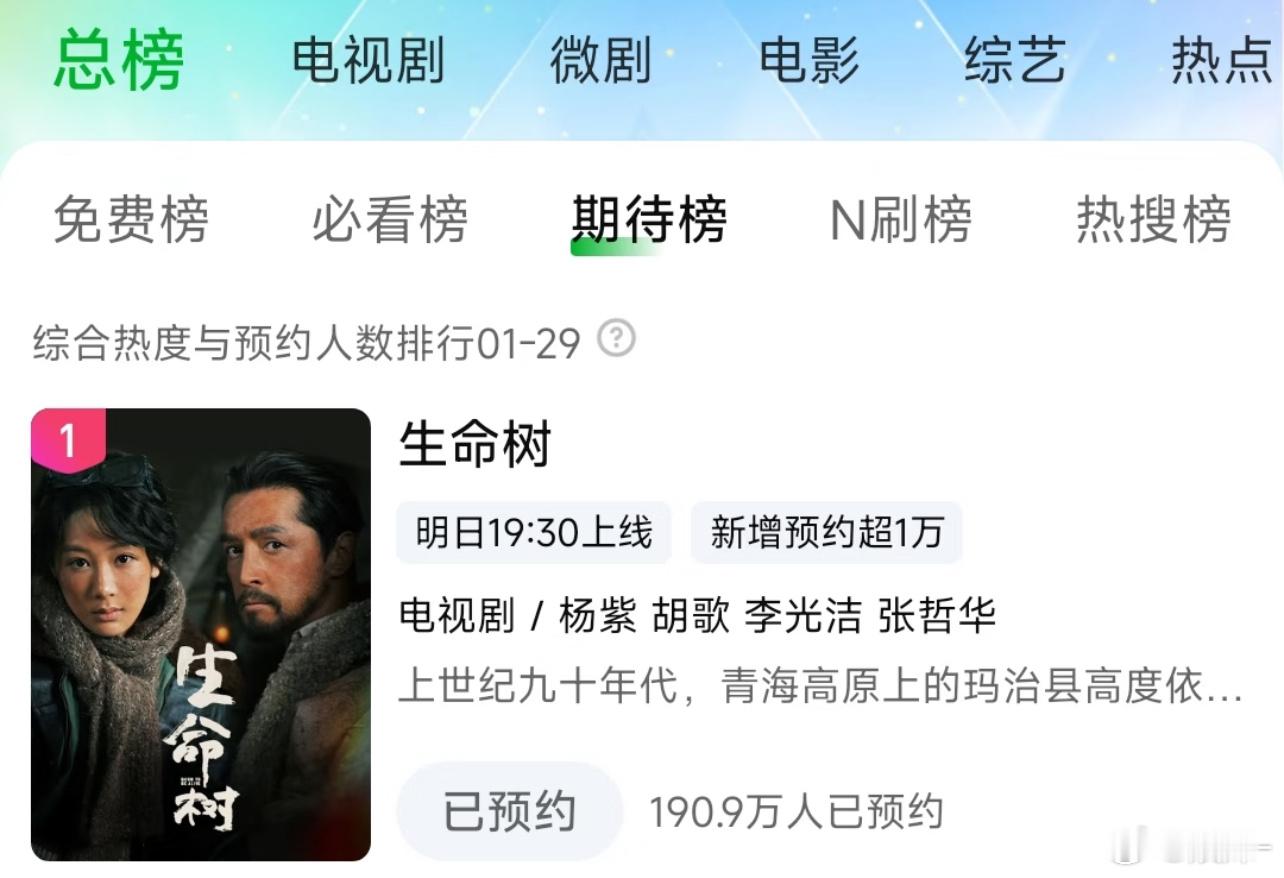Click the cast line 杨紫 胡歌 李光洁
Viewport: 1284px width, 878px height.
[710, 616]
